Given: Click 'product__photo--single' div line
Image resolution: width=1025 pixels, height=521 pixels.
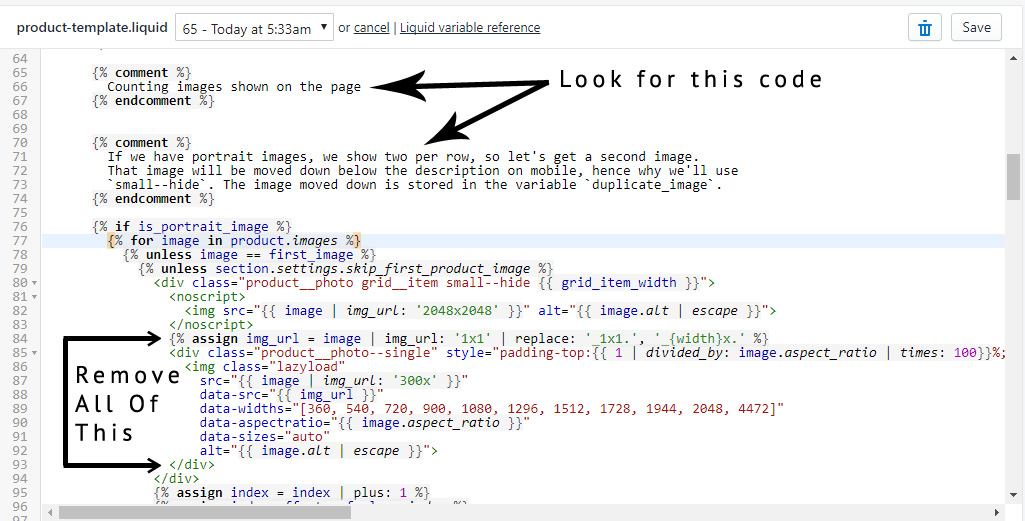Looking at the screenshot, I should (x=586, y=353).
